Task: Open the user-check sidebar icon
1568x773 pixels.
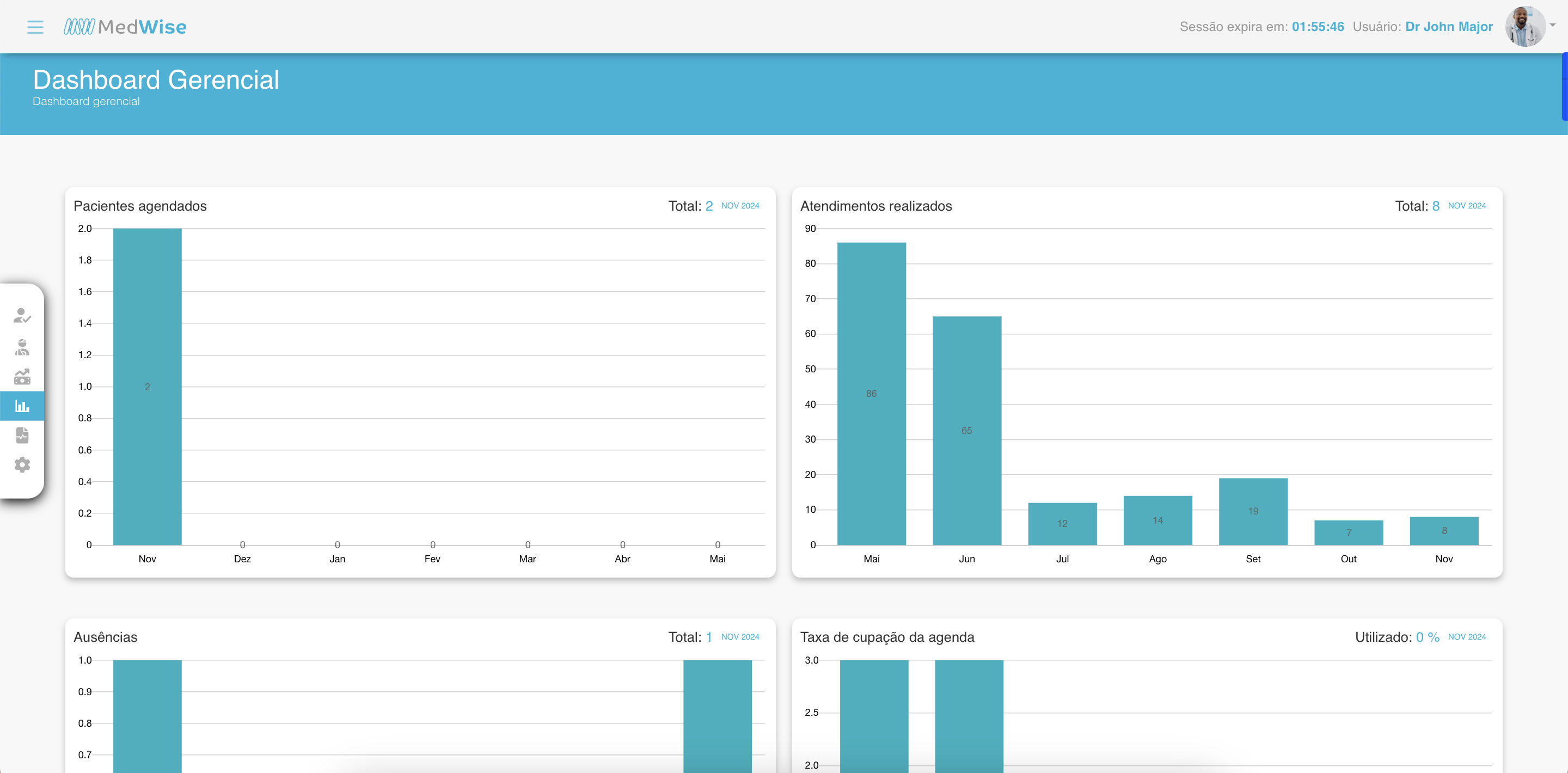Action: click(22, 315)
